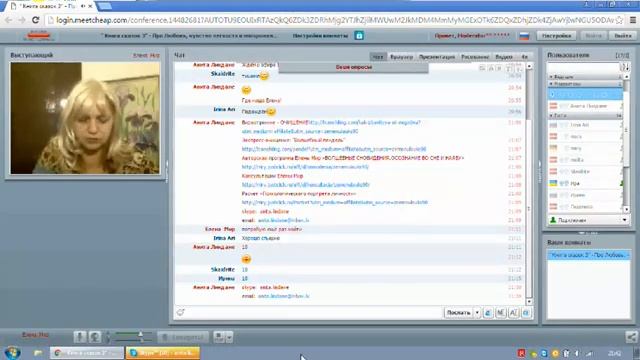Toggle the webcam button in bottom bar
This screenshot has width=640, height=360.
tap(95, 337)
